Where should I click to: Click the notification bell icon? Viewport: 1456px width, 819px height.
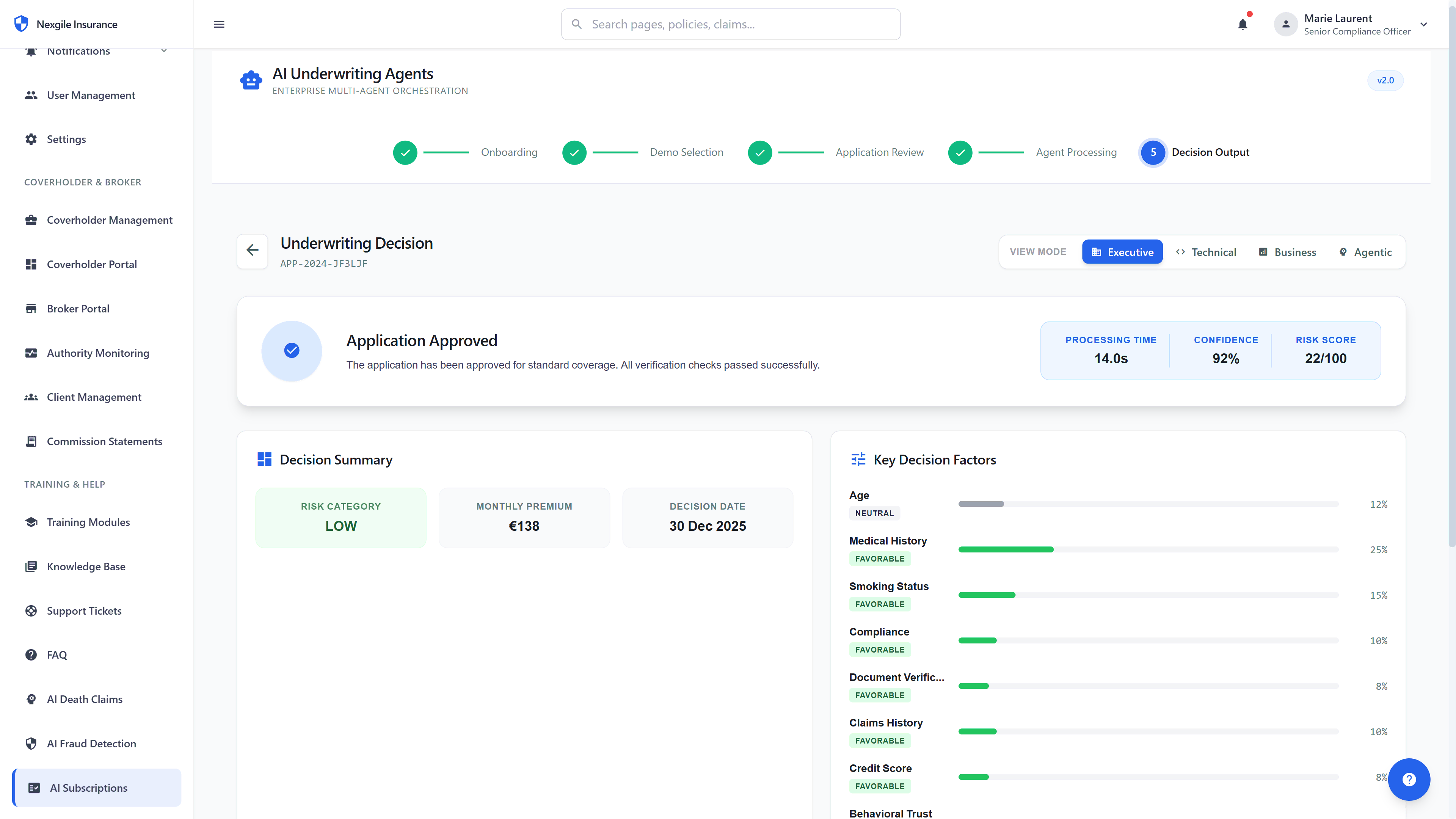point(1243,24)
